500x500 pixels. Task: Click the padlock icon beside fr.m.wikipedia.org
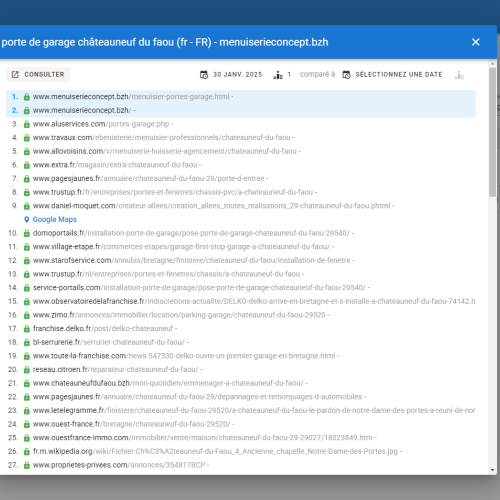point(27,452)
